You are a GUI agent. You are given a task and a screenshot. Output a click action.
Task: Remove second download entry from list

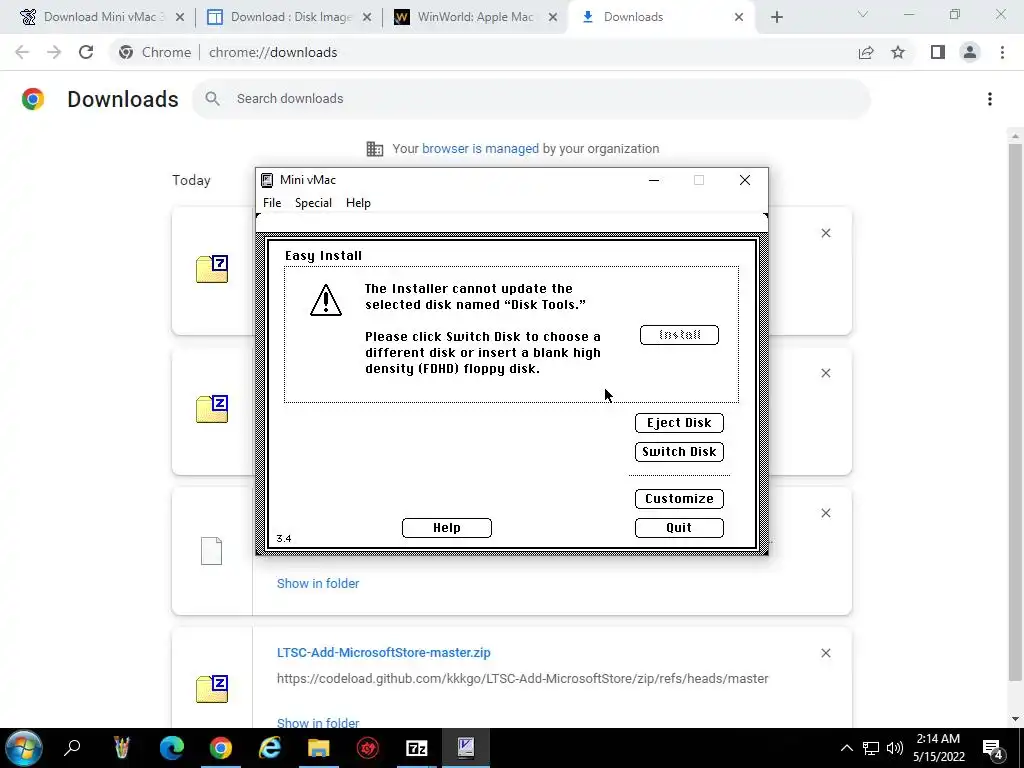coord(825,373)
